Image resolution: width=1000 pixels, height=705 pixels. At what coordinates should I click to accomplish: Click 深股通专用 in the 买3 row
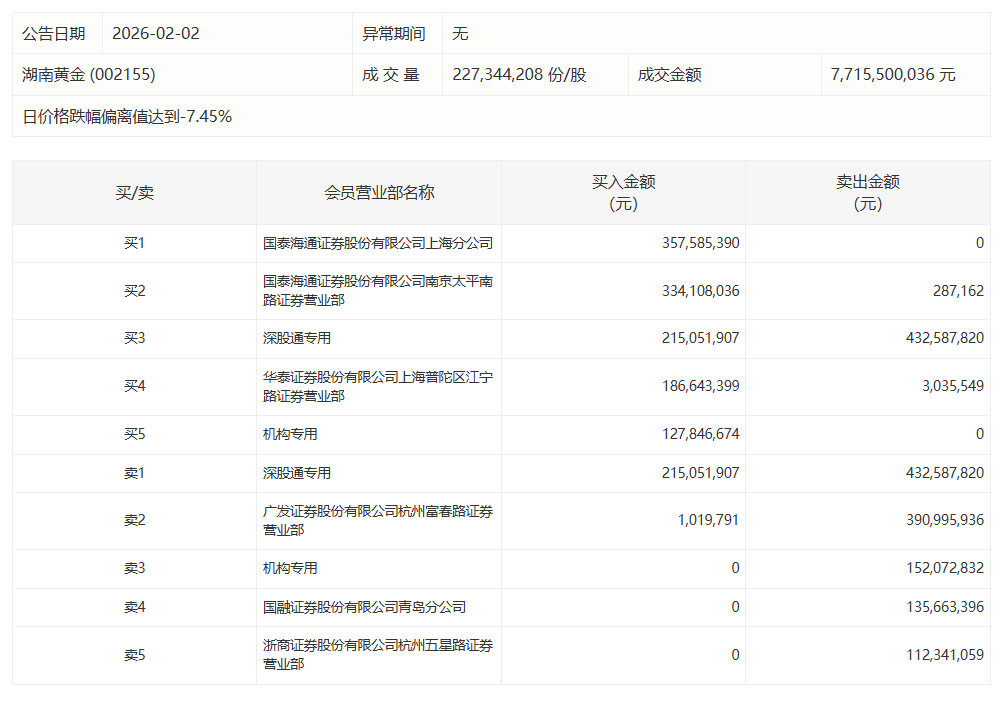[x=297, y=339]
